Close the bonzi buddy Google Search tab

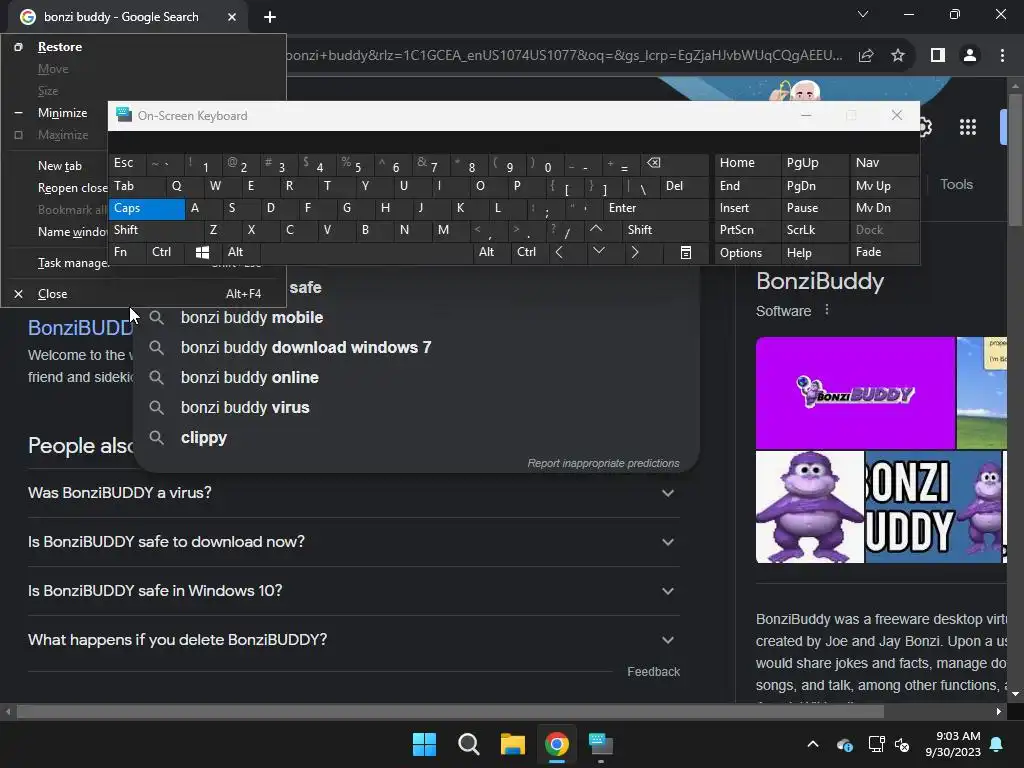[232, 17]
